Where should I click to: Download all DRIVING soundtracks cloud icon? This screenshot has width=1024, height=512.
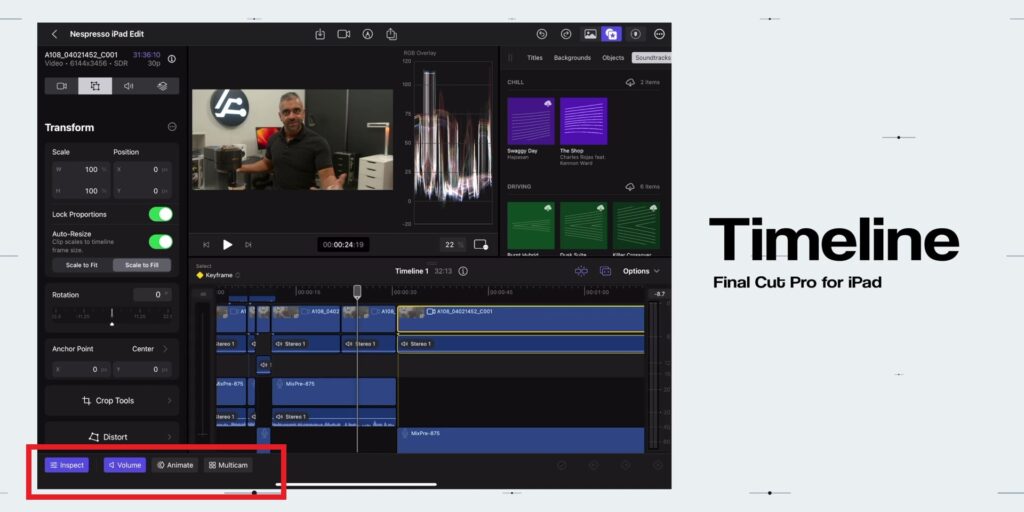(x=630, y=187)
